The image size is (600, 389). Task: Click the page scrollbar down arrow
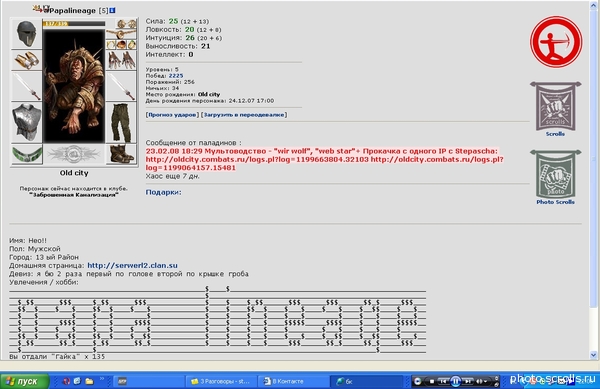pos(593,355)
